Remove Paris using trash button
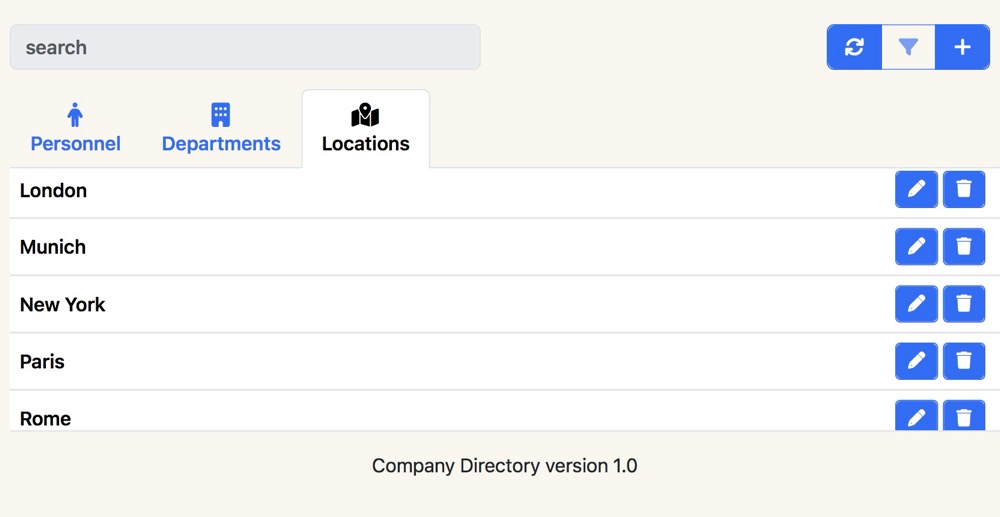This screenshot has height=517, width=1000. (964, 361)
